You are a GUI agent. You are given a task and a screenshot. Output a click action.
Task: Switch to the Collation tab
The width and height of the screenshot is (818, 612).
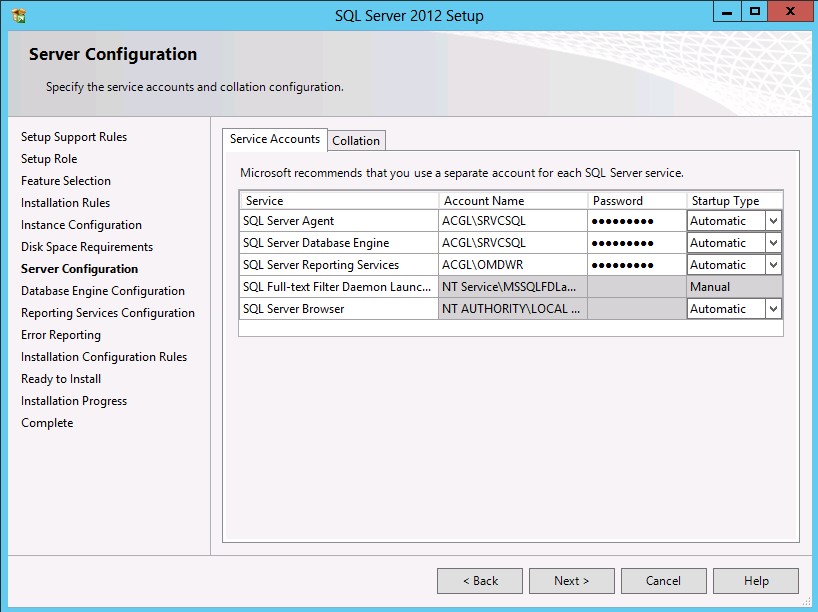pos(356,141)
